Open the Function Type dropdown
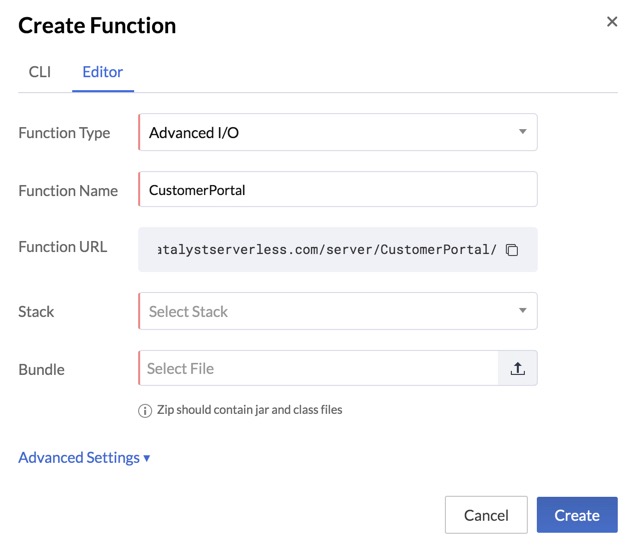This screenshot has height=552, width=635. pyautogui.click(x=338, y=132)
